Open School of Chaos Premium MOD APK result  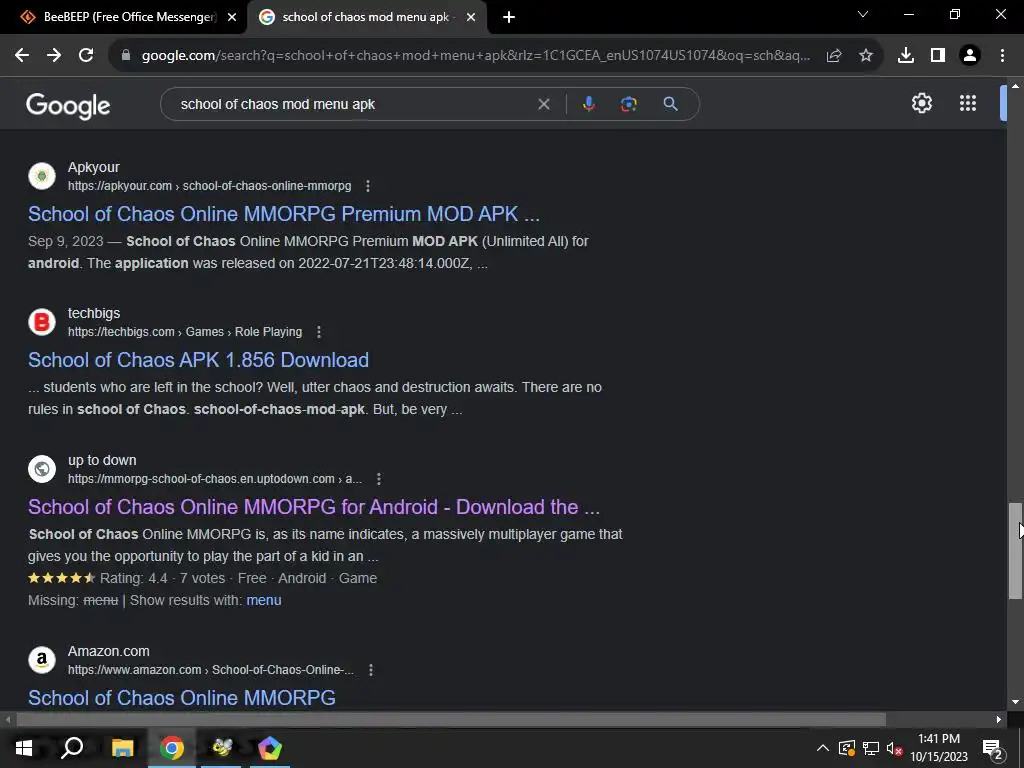[x=284, y=214]
